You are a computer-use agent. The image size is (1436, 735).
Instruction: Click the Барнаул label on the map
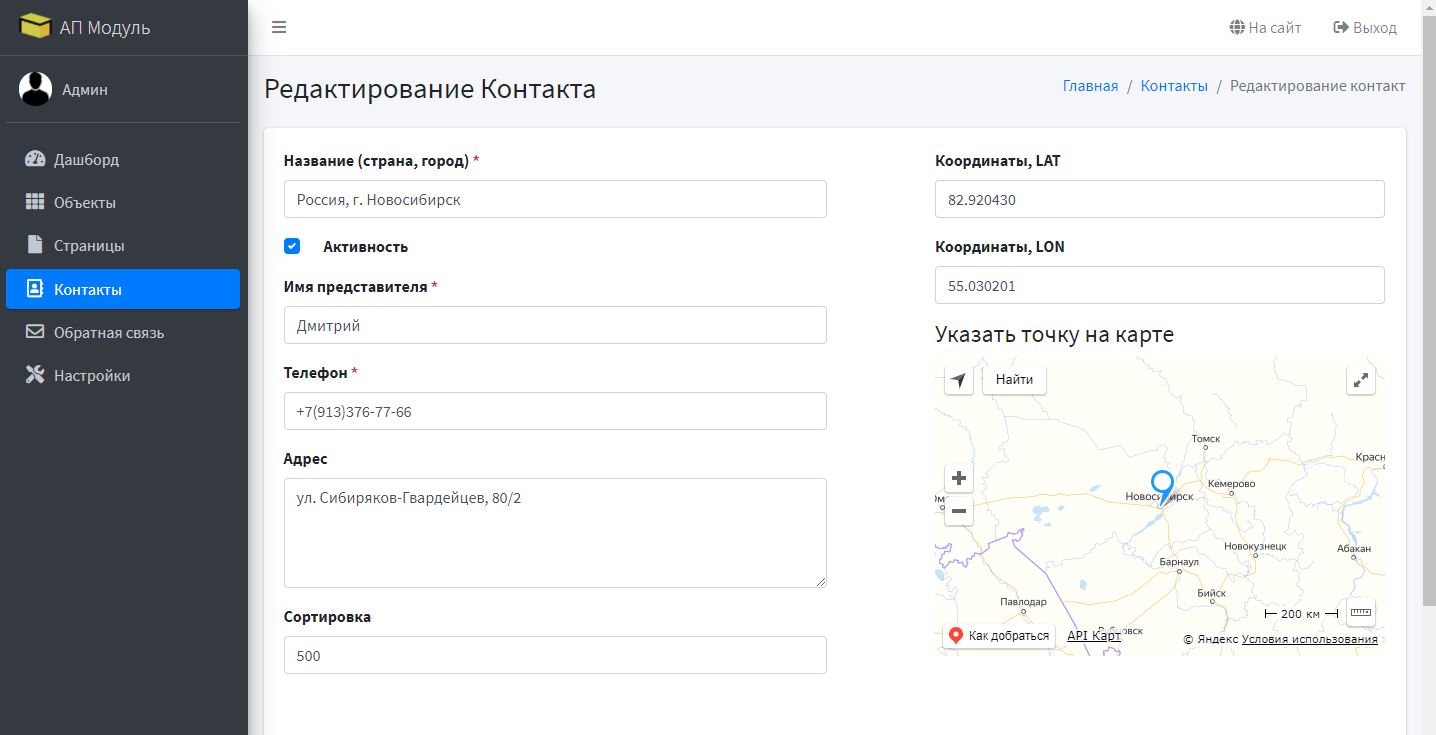[1179, 563]
